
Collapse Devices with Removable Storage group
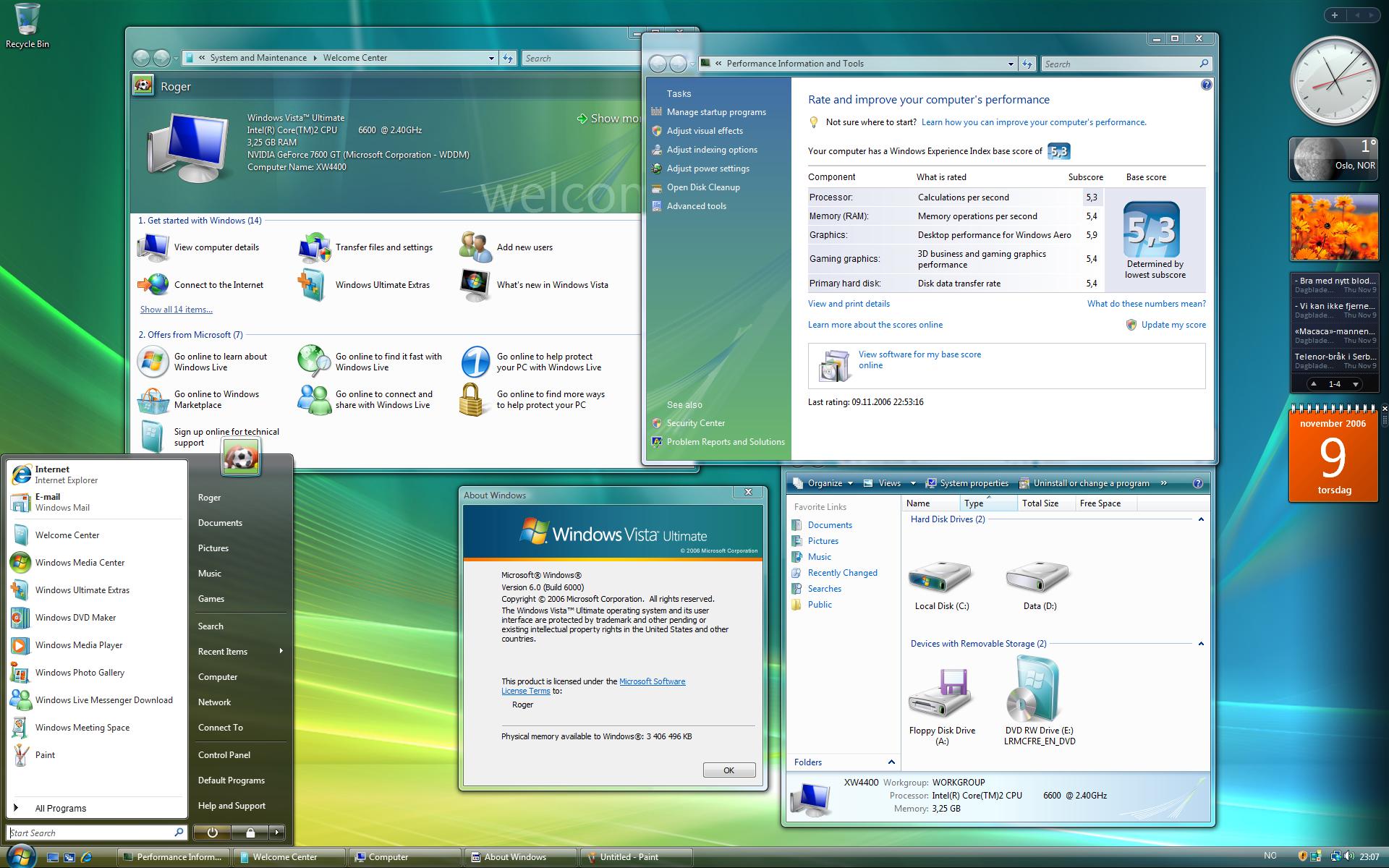(x=1201, y=644)
